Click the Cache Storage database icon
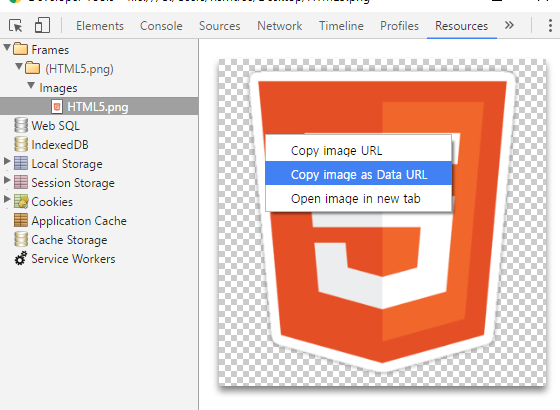 point(21,239)
